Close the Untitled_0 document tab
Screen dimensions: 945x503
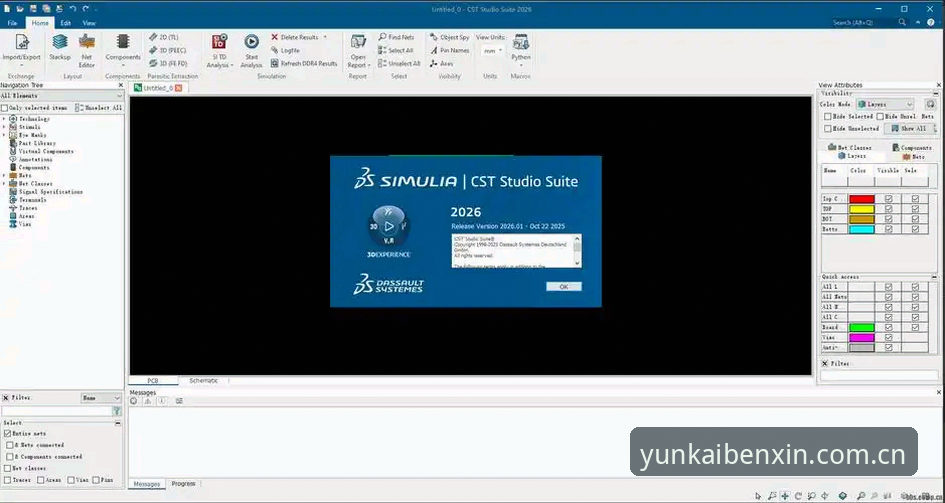(x=178, y=88)
